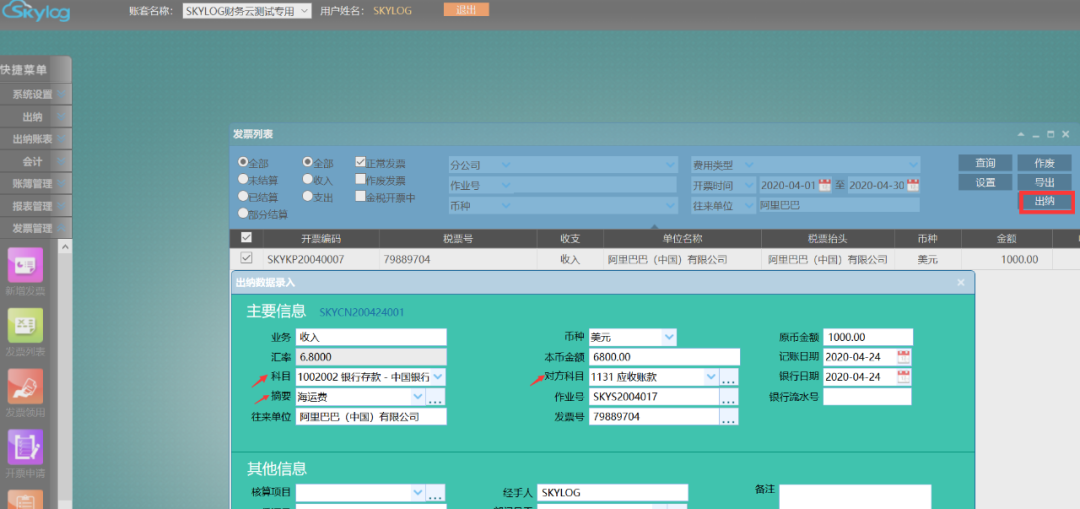The height and width of the screenshot is (509, 1080).
Task: Expand 报表管理 sidebar menu
Action: (x=36, y=205)
